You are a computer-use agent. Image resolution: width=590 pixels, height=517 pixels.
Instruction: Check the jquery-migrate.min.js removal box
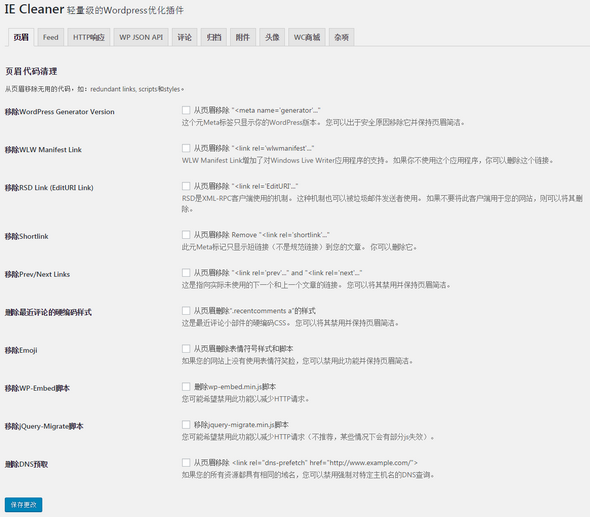[x=186, y=425]
